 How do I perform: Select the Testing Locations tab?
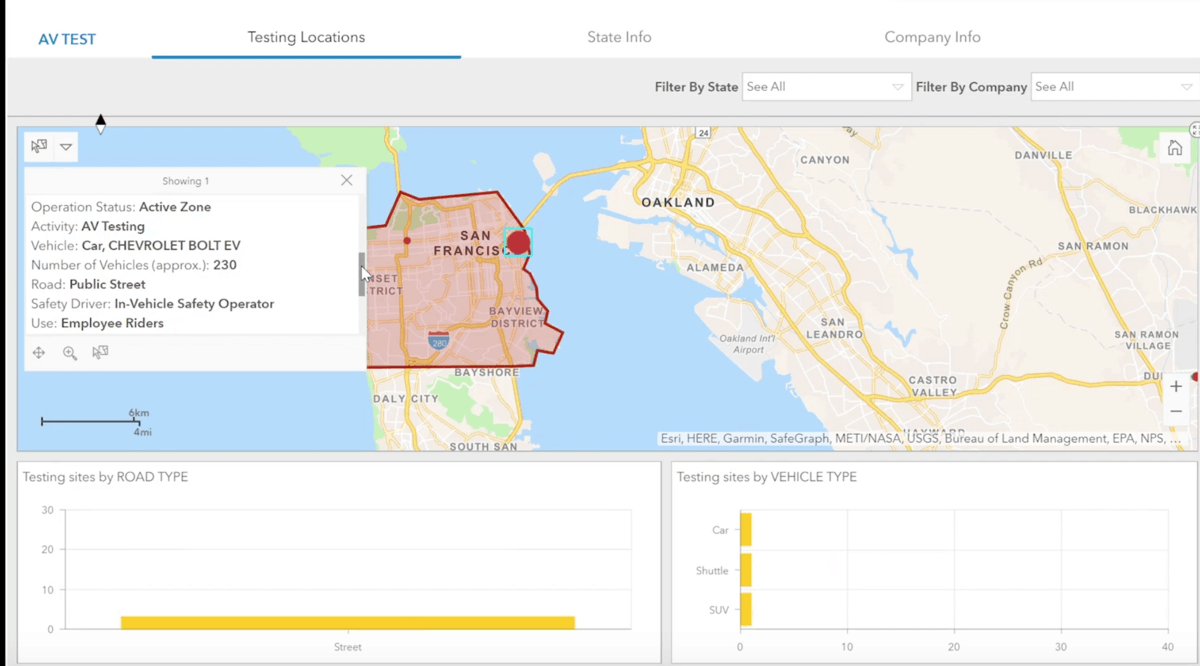pyautogui.click(x=306, y=37)
